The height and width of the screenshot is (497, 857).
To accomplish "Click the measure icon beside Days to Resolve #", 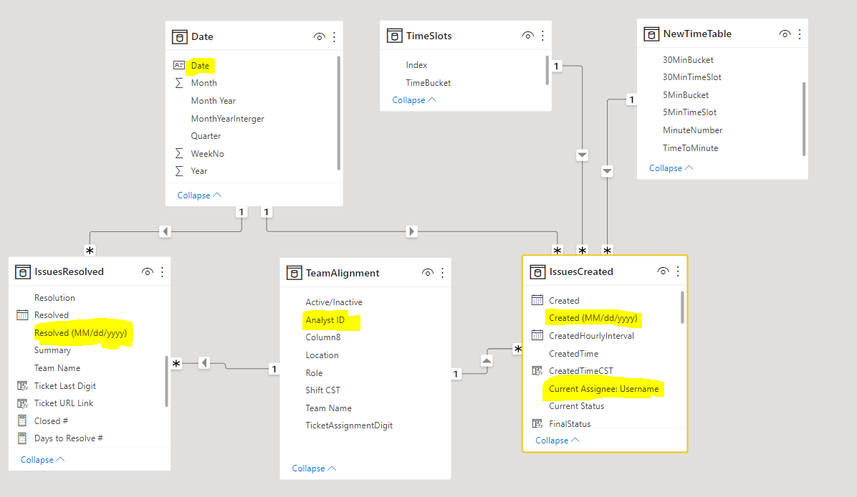I will coord(22,438).
